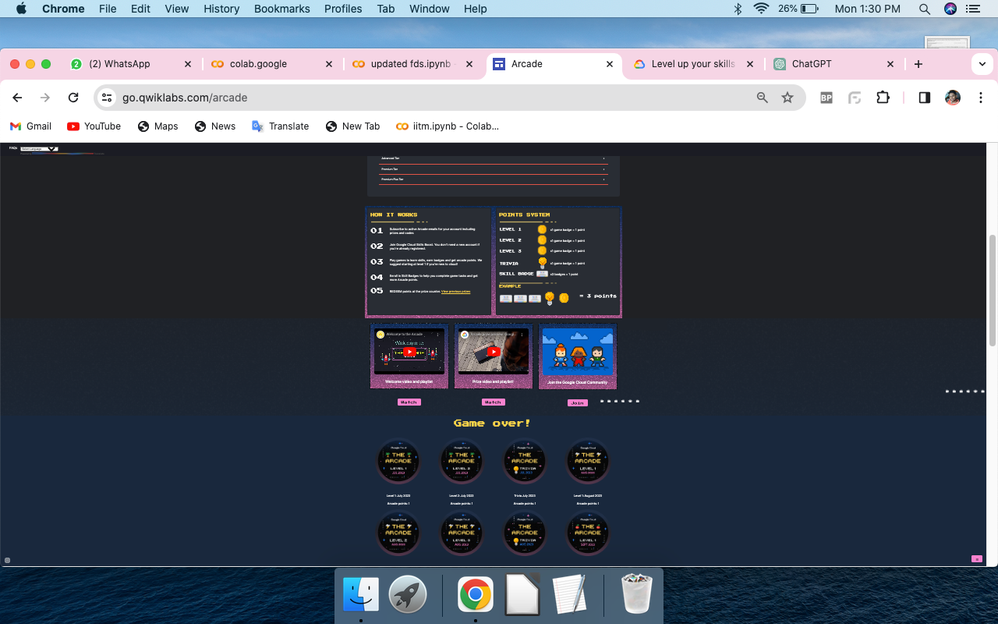Switch to the colab.google tab

click(x=272, y=64)
